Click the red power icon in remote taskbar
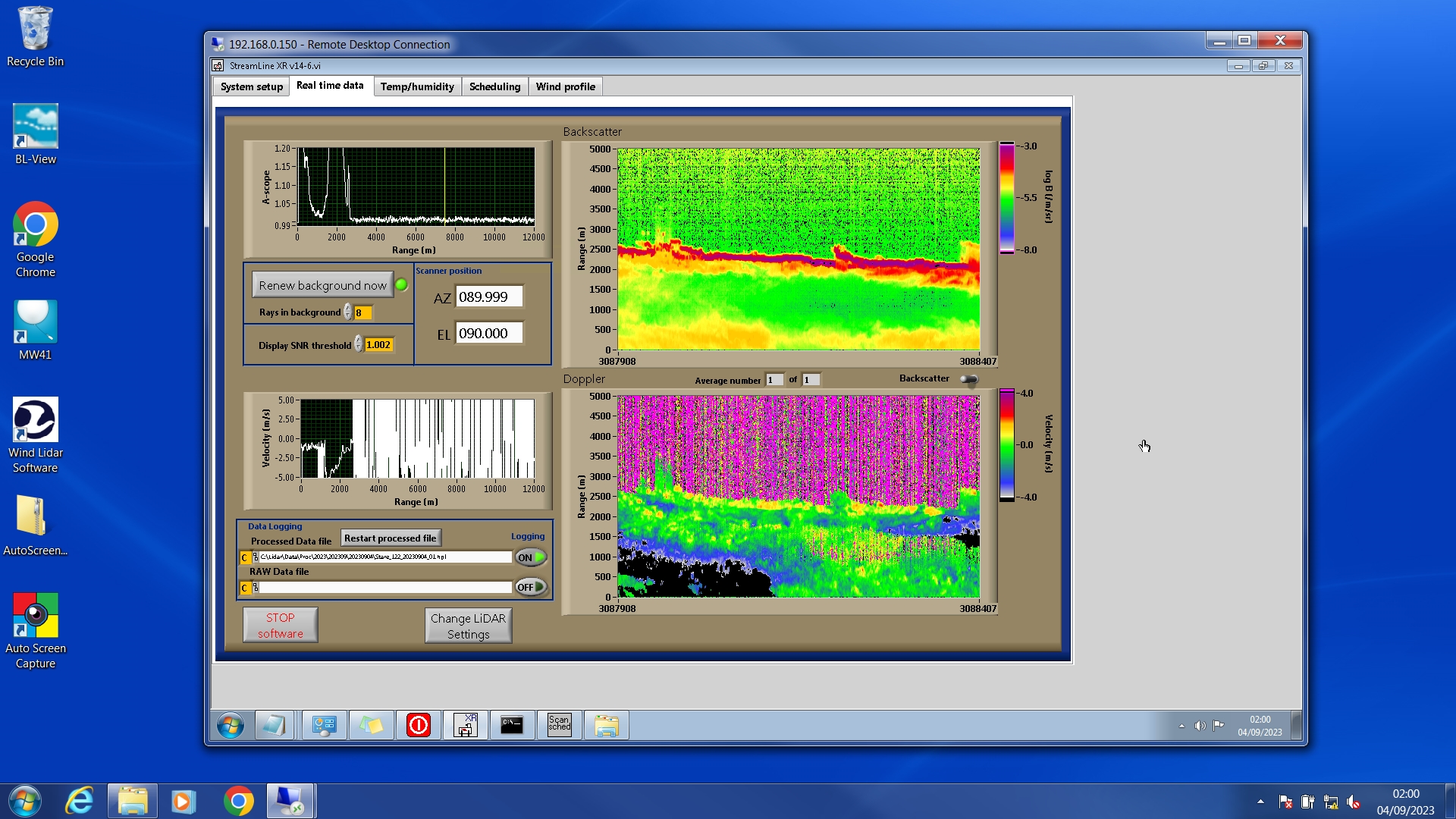Viewport: 1456px width, 819px height. pyautogui.click(x=418, y=725)
